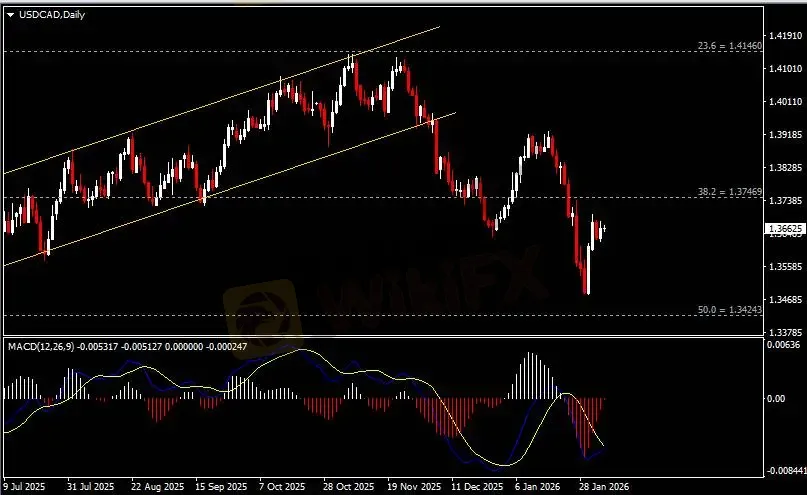Click price scale value 1.39185

[785, 134]
